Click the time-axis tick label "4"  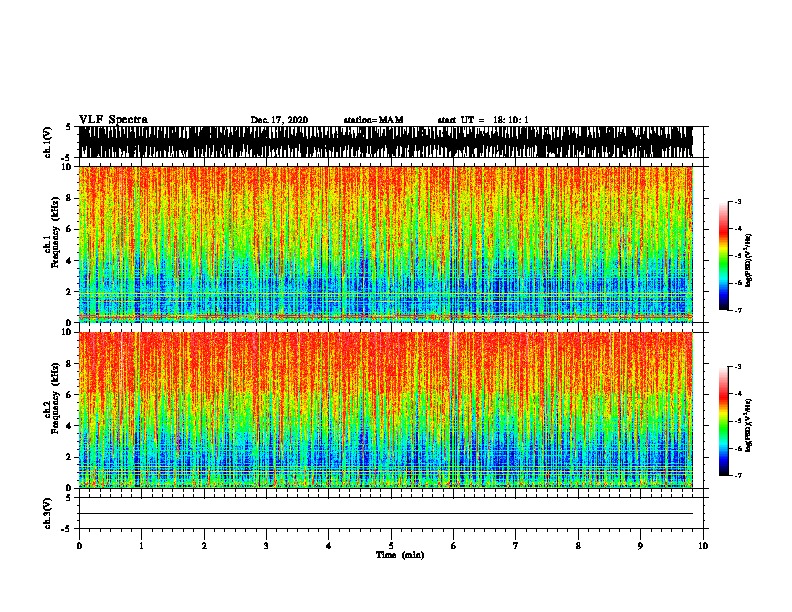click(x=329, y=546)
